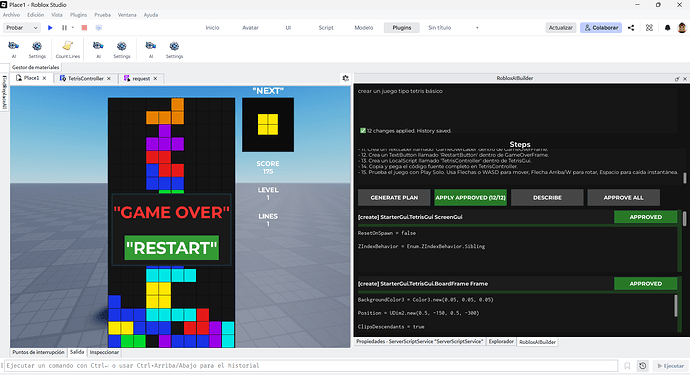Select the Place1 viewport tab

click(31, 78)
